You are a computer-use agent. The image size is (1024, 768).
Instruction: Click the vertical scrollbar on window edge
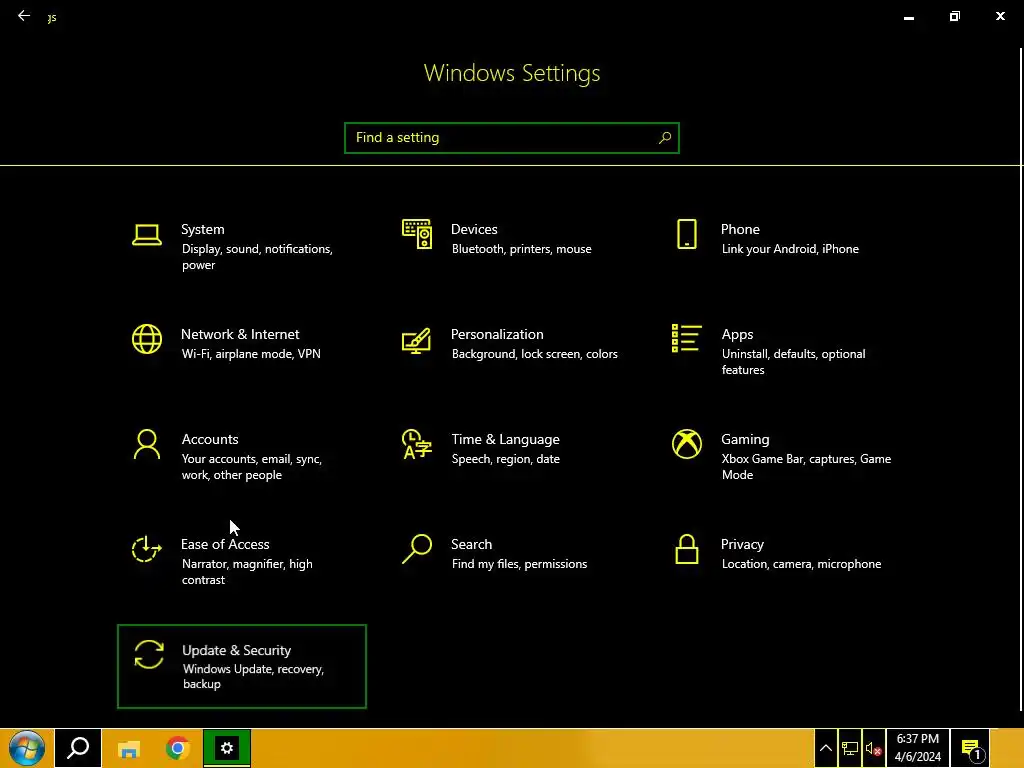pos(1021,379)
